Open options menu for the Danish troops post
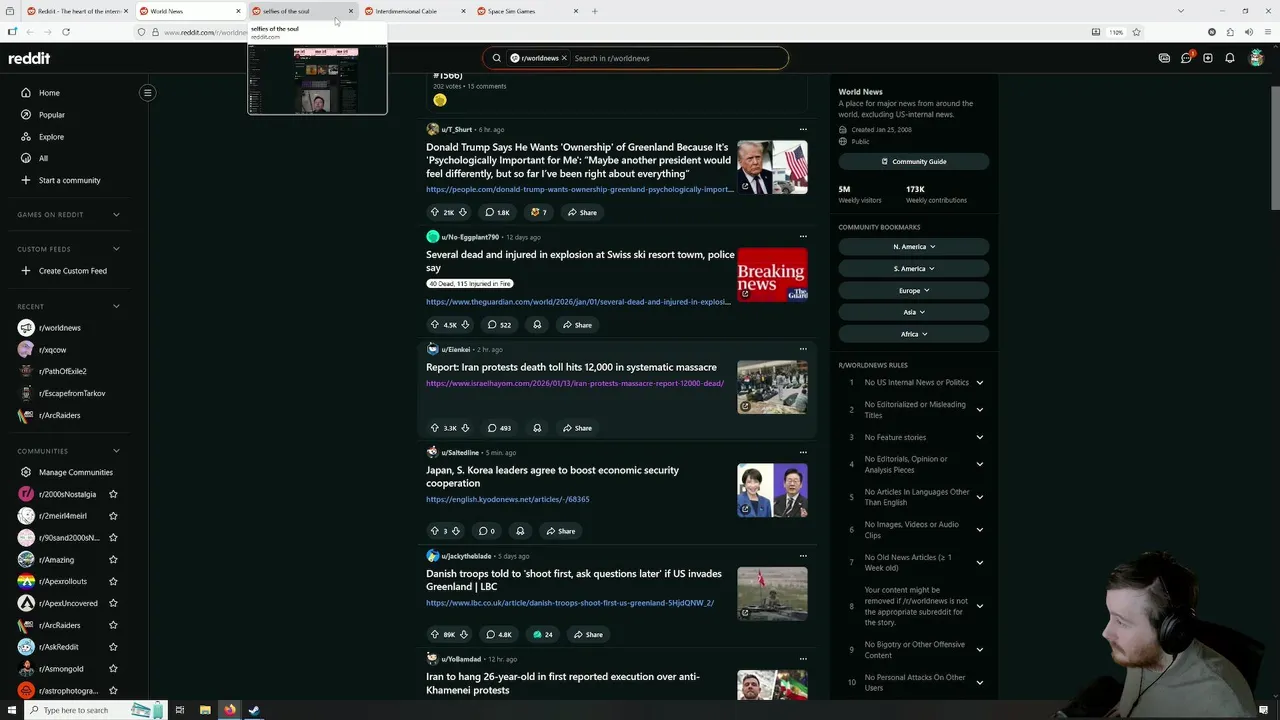 (x=802, y=556)
